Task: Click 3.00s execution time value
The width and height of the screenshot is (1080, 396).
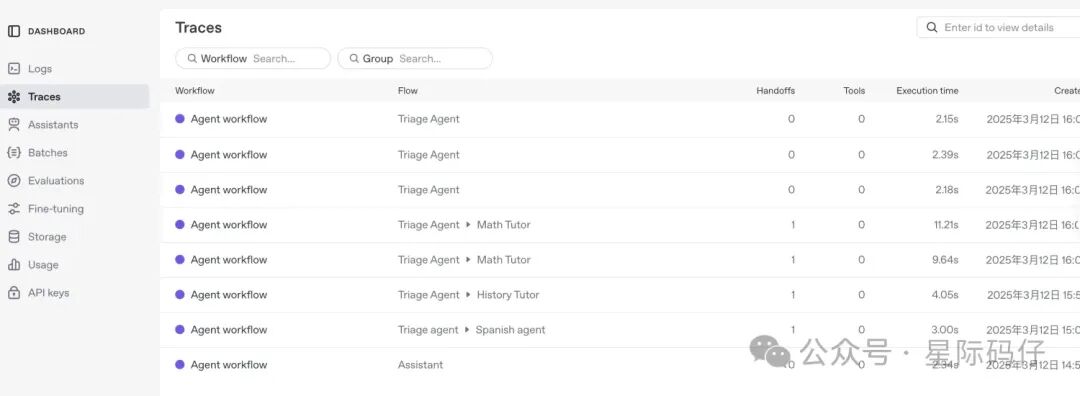Action: (x=944, y=330)
